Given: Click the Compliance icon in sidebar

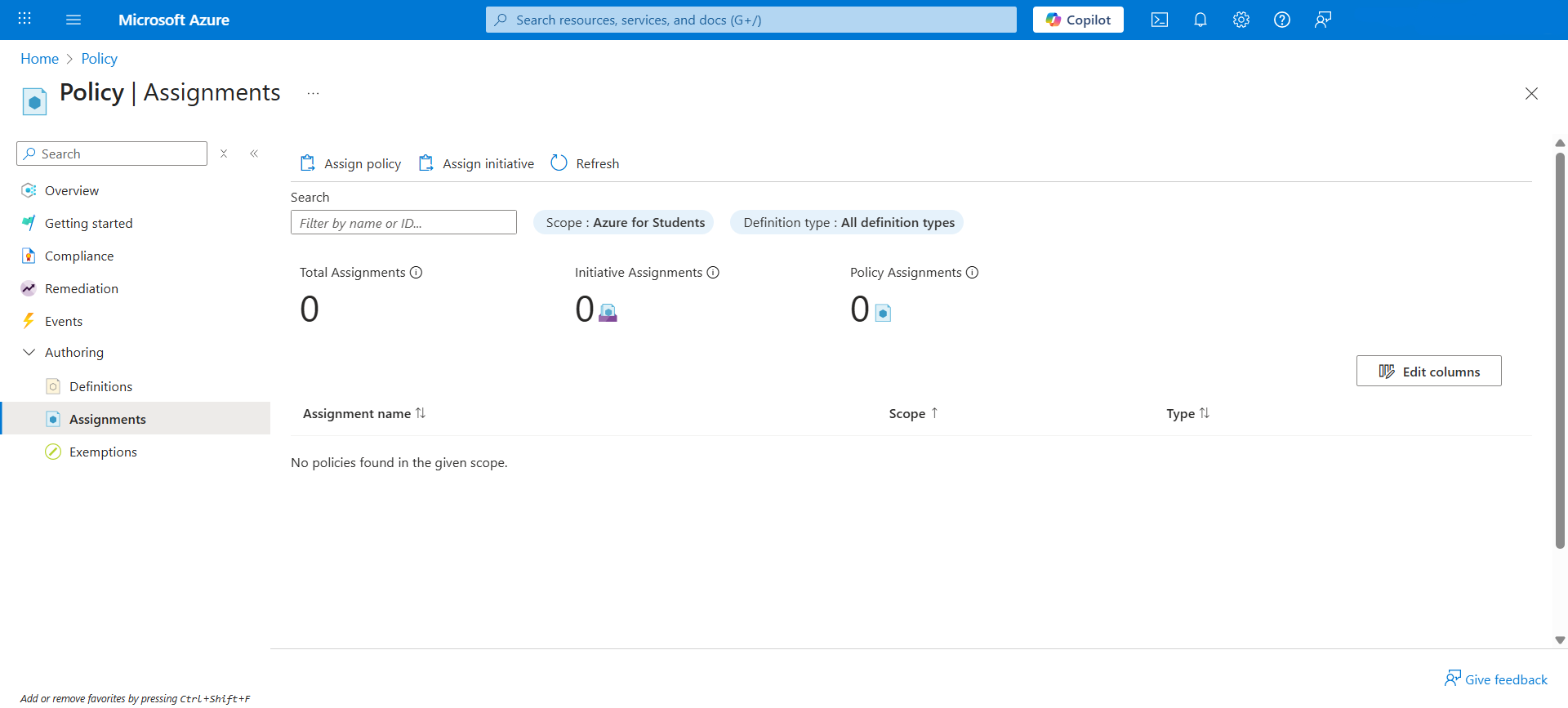Looking at the screenshot, I should (29, 256).
